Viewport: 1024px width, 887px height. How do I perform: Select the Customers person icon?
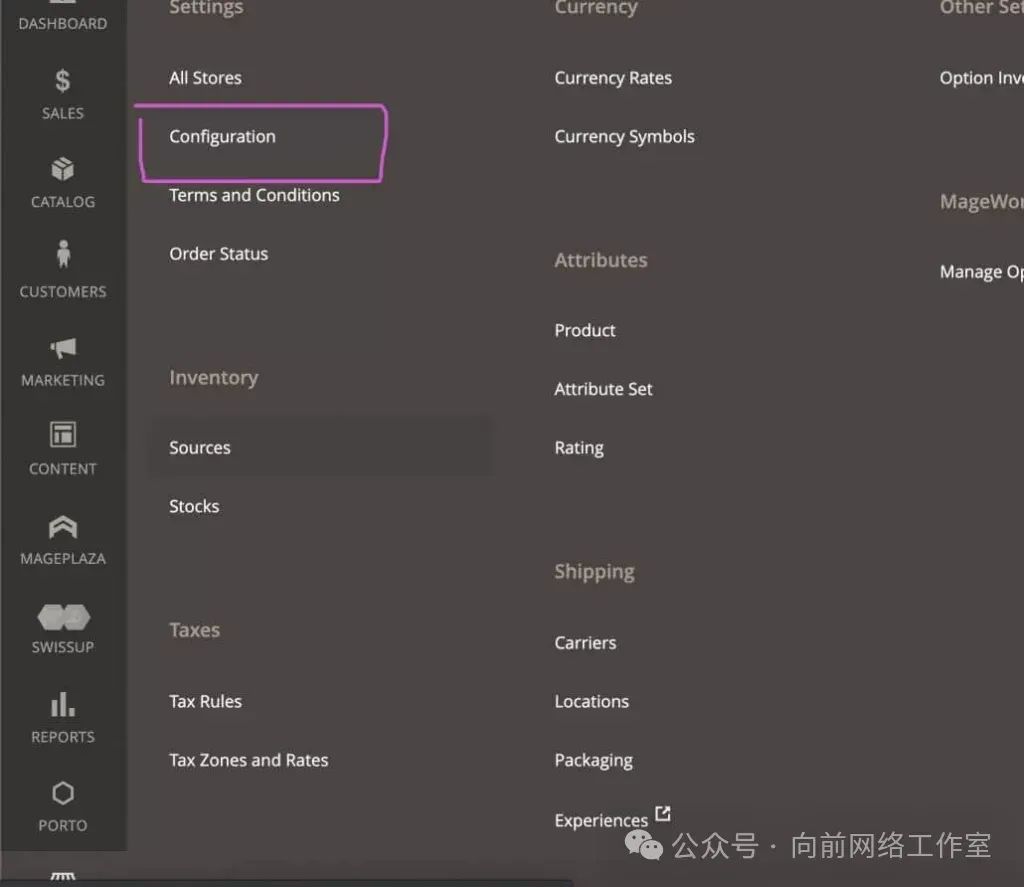63,255
